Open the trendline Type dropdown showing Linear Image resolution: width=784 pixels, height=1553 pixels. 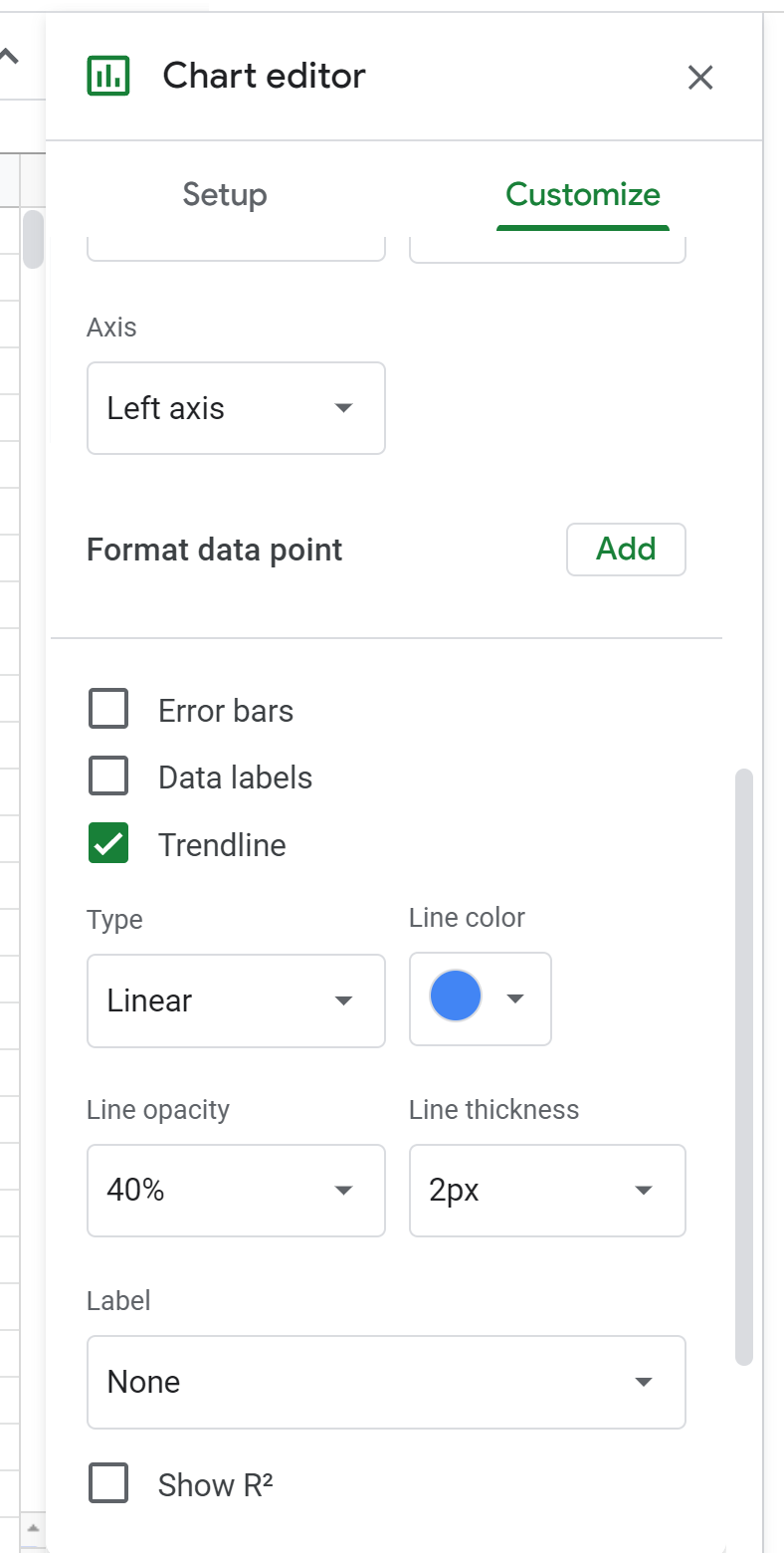click(236, 1000)
